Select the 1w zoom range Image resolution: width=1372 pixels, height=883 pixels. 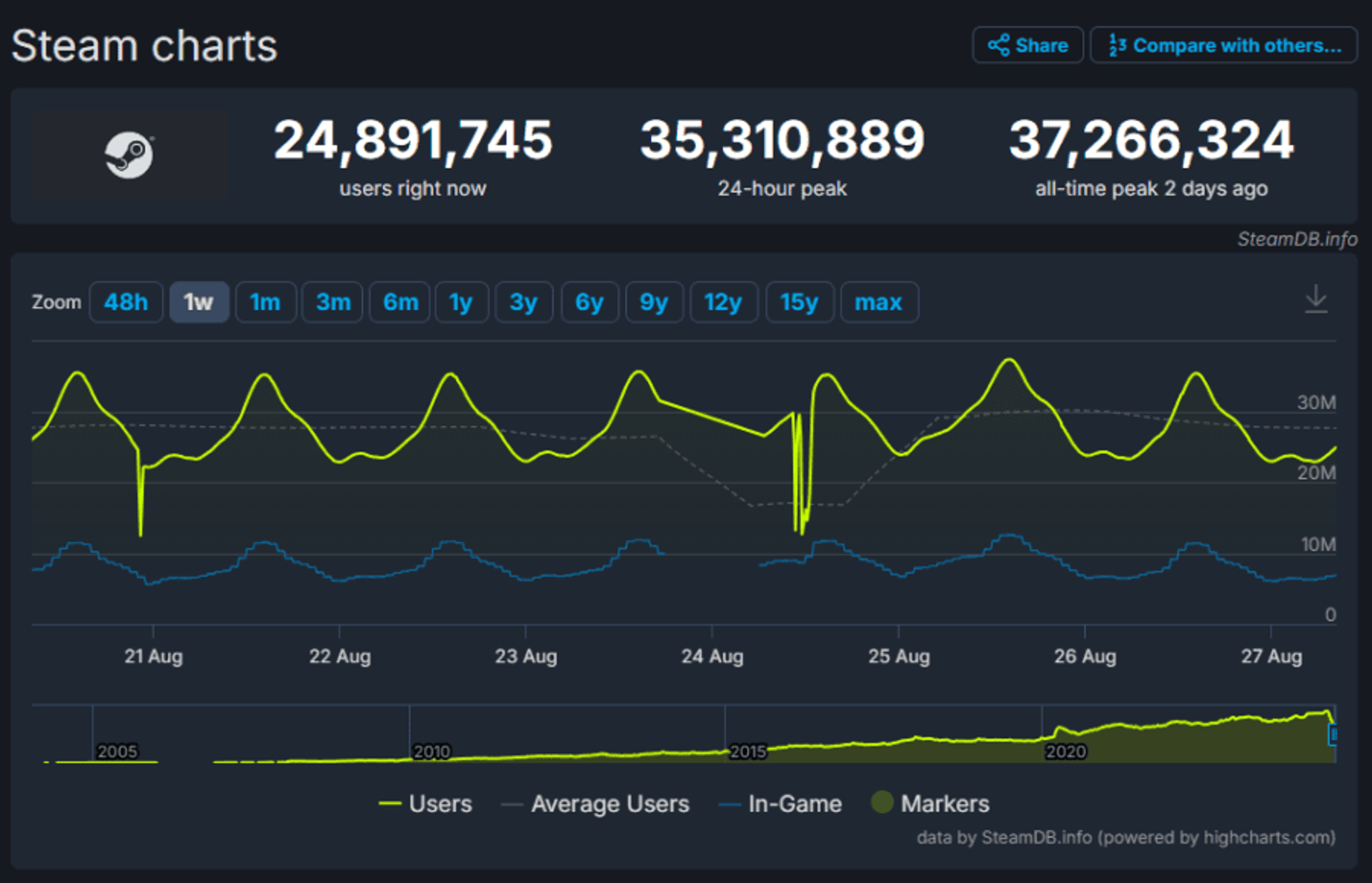pyautogui.click(x=199, y=302)
